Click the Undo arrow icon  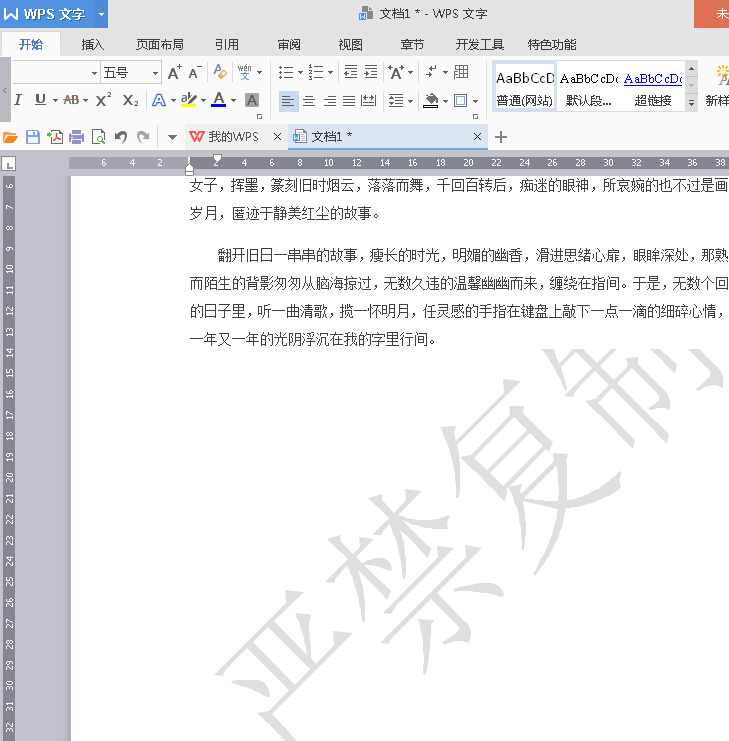121,137
